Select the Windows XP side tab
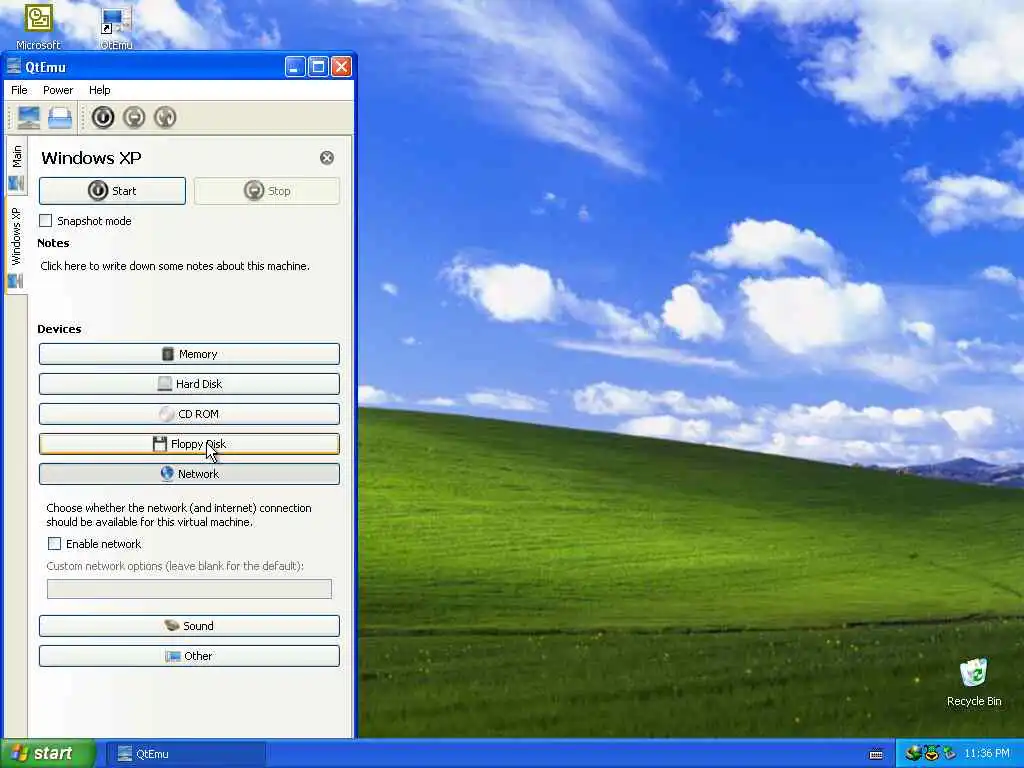 17,246
